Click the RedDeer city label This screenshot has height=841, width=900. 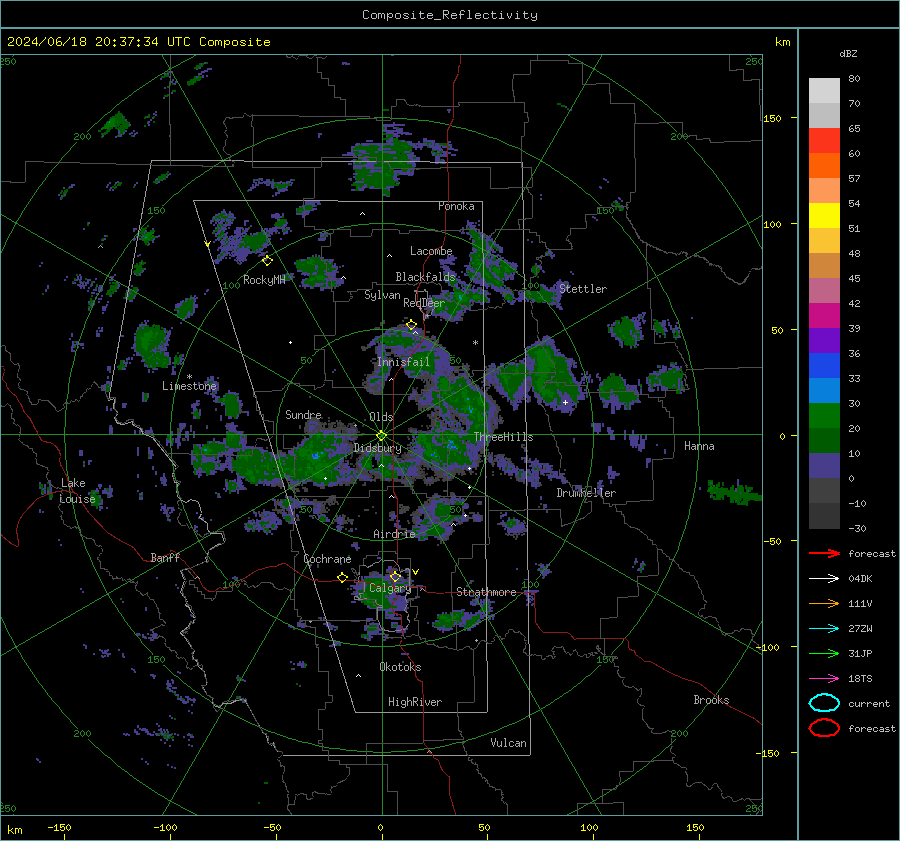point(424,303)
